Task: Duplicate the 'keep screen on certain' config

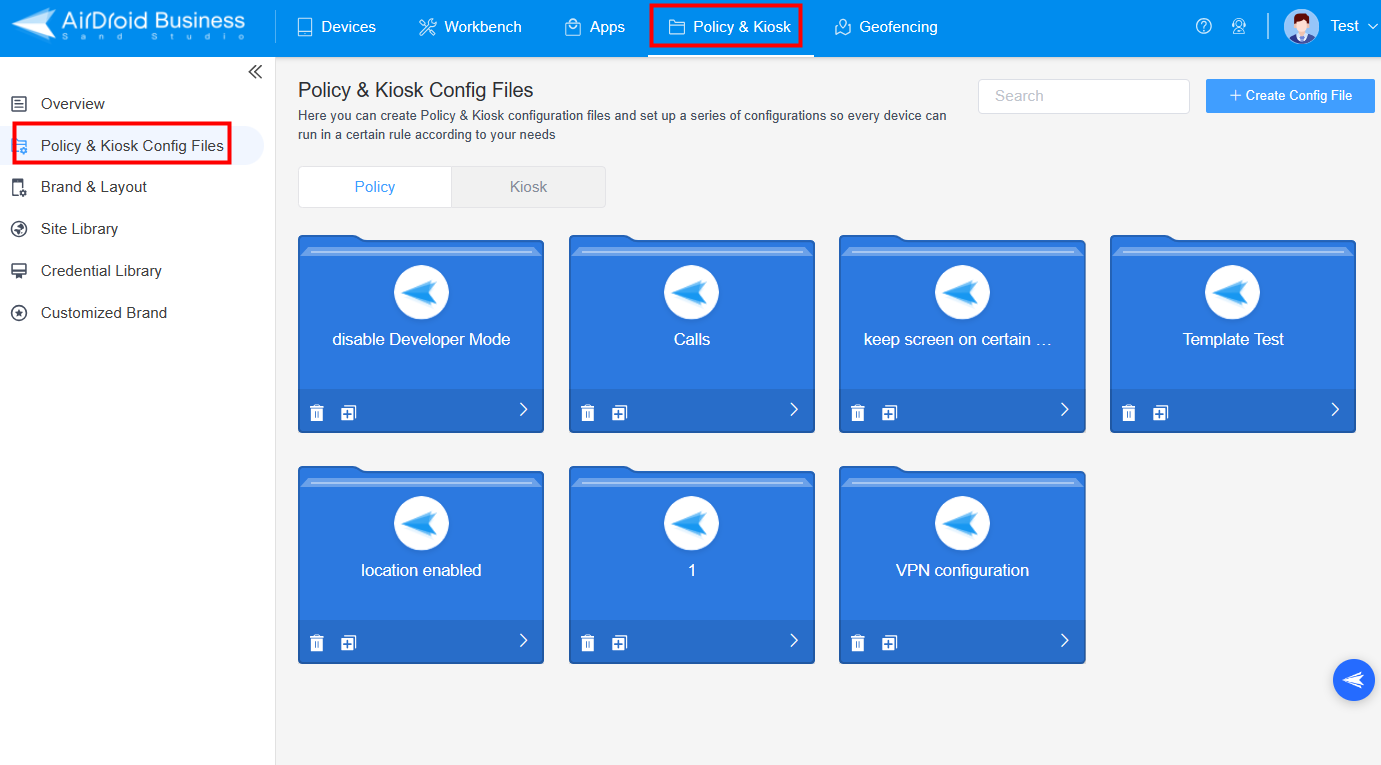Action: [x=889, y=413]
